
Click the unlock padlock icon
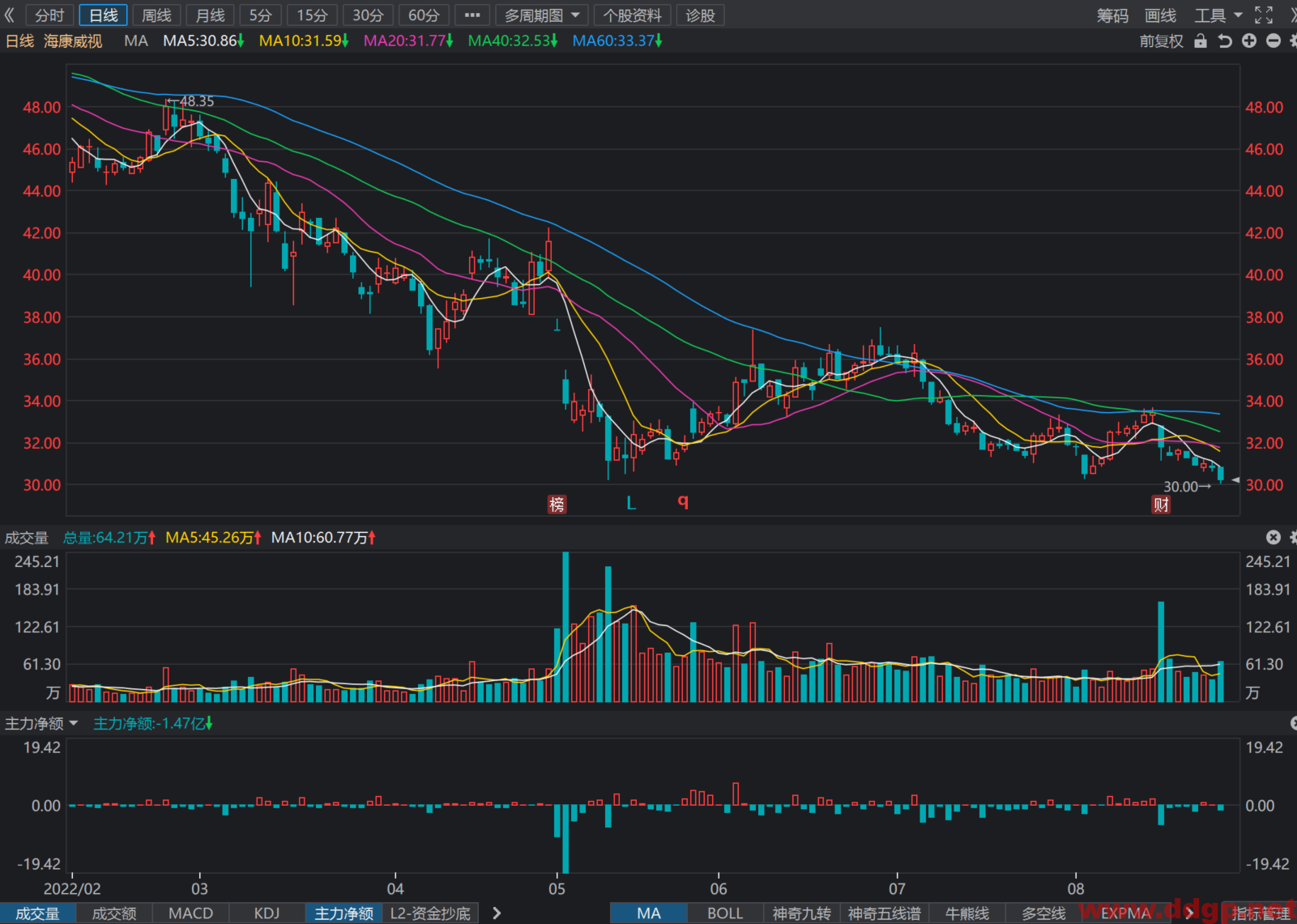(x=1201, y=40)
